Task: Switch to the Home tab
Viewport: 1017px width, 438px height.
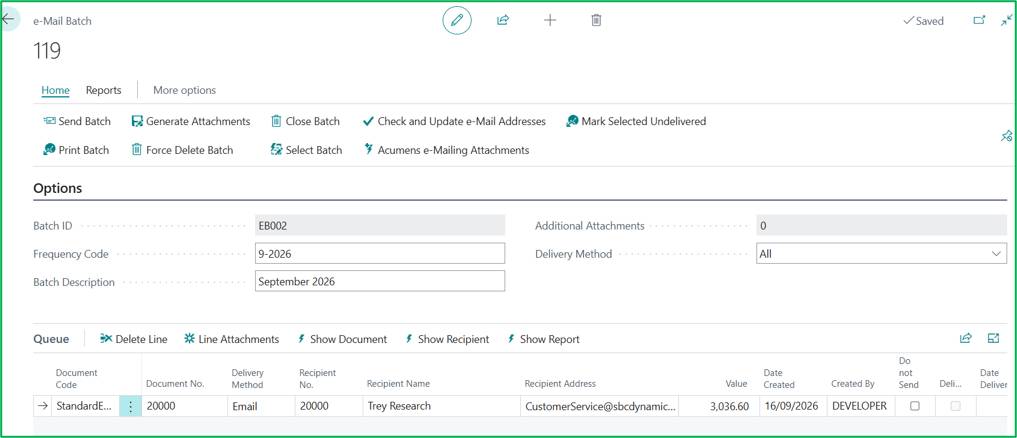Action: point(55,90)
